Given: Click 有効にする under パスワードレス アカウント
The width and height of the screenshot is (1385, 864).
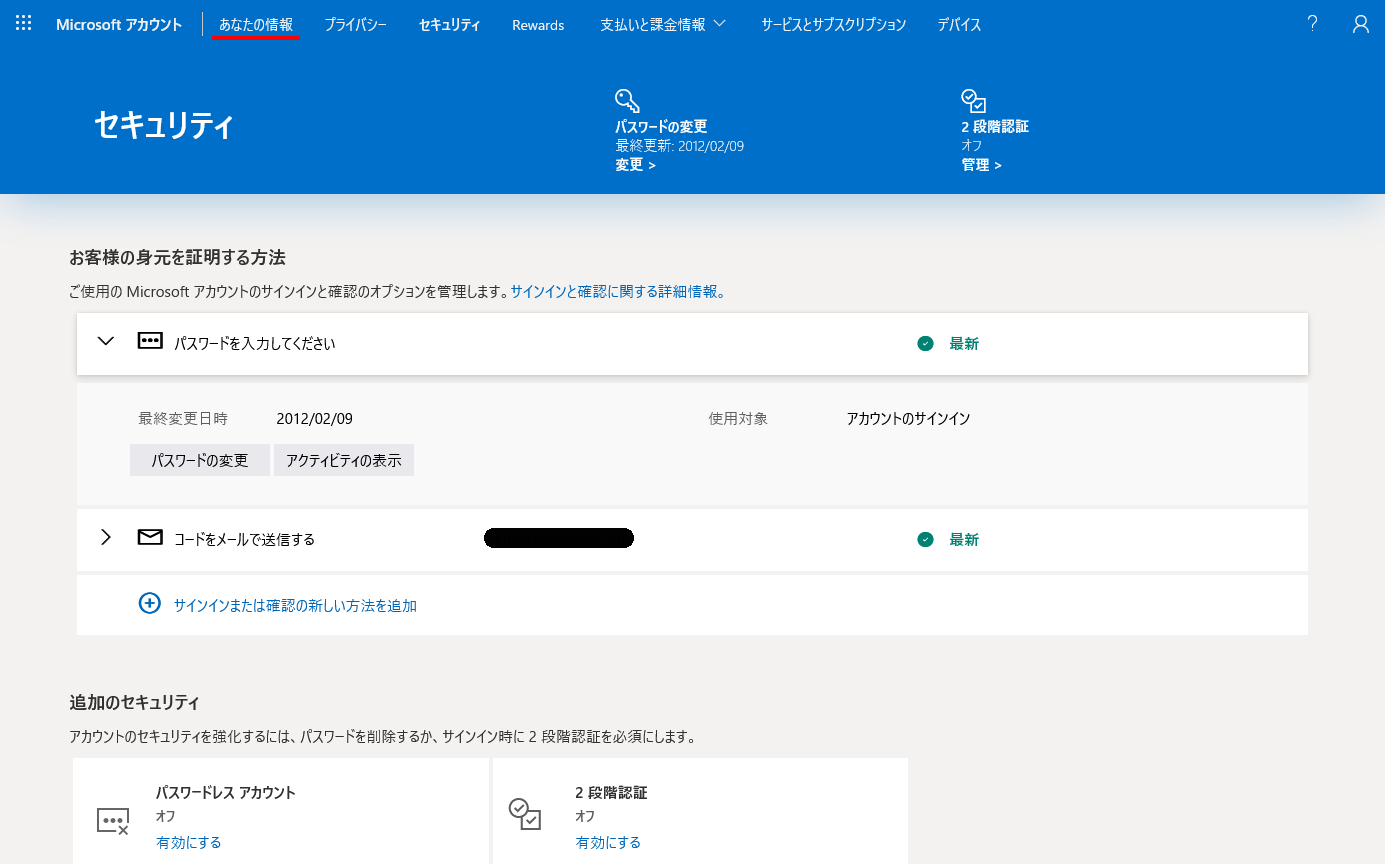Looking at the screenshot, I should (189, 842).
